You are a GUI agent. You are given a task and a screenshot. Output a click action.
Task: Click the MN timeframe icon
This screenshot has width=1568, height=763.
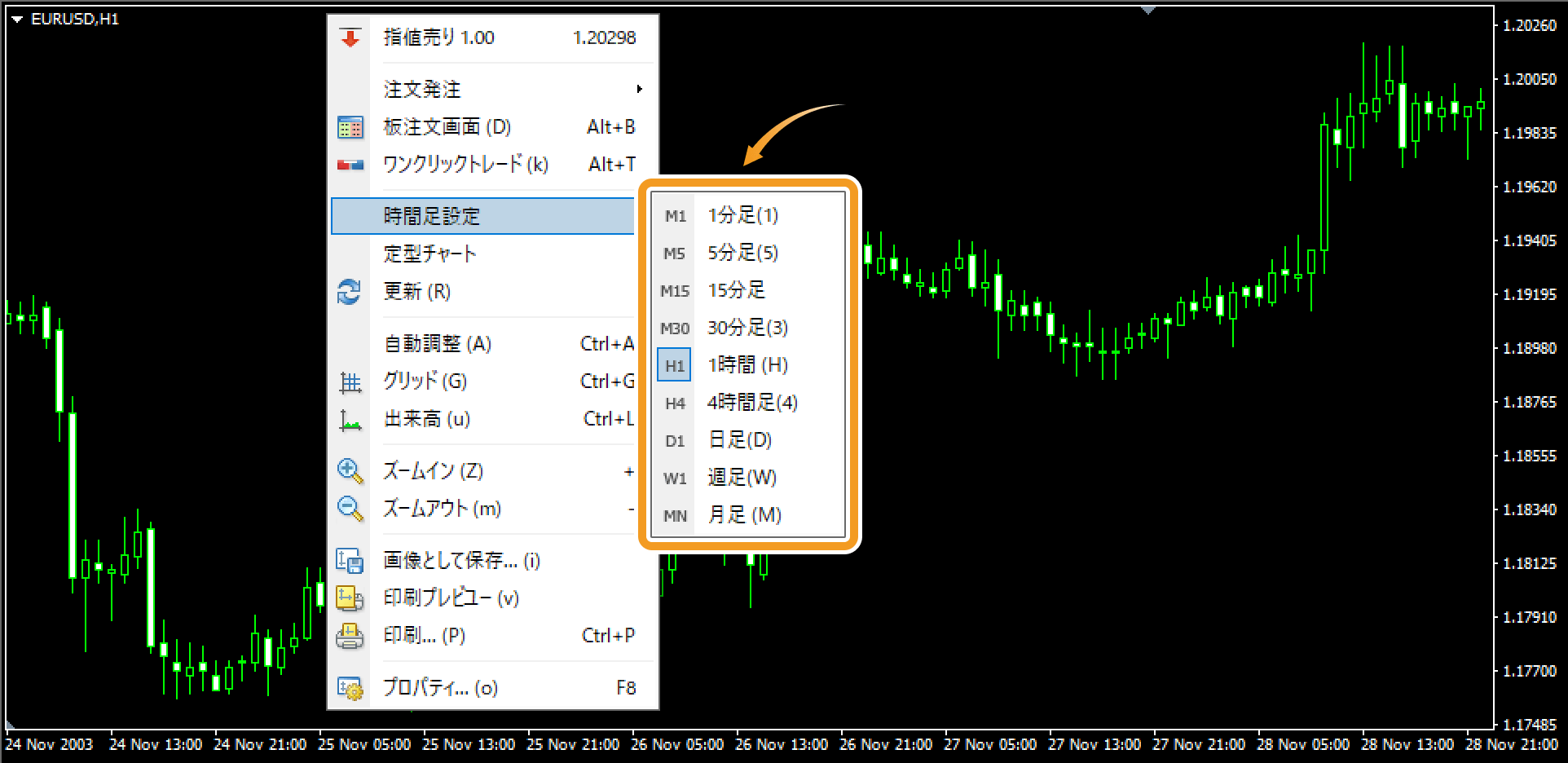pos(675,516)
